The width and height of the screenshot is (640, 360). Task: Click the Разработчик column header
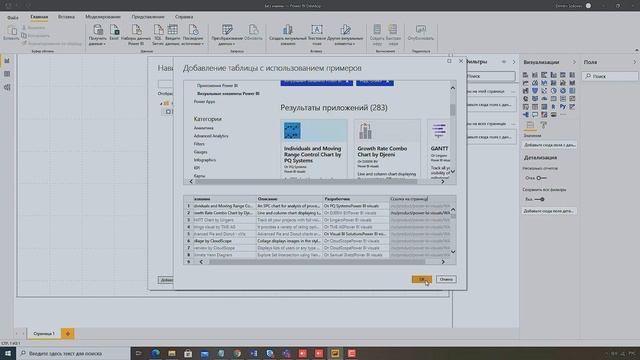[x=356, y=199]
